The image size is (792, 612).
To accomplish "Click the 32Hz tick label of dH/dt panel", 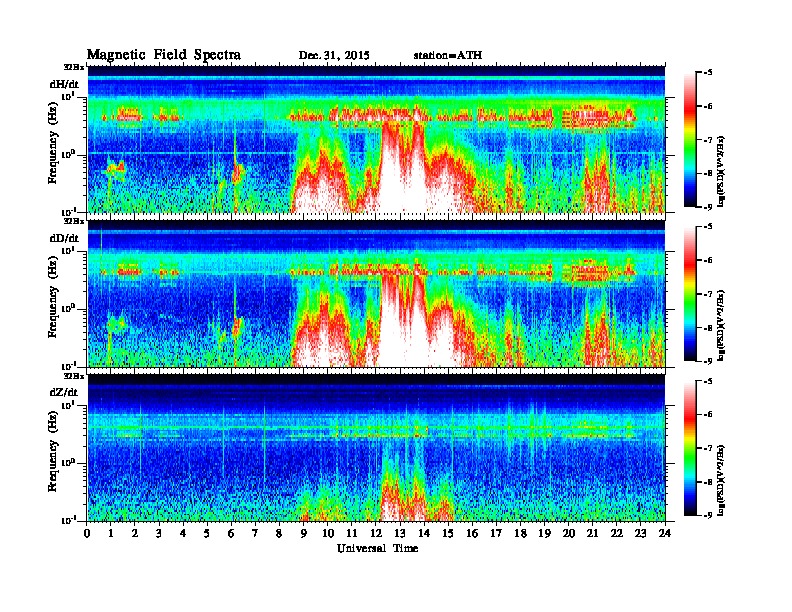I will [x=74, y=67].
